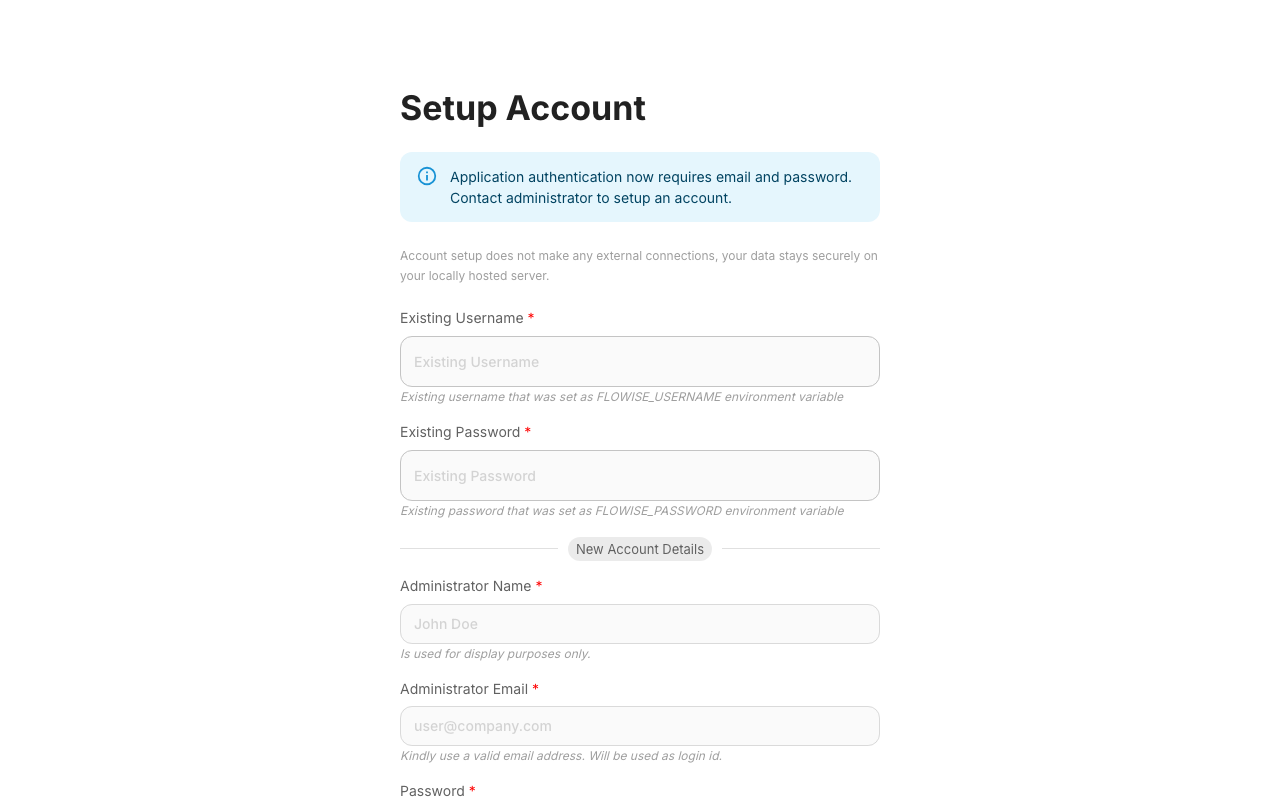This screenshot has height=800, width=1280.
Task: Click the display purposes helper text
Action: [x=495, y=654]
